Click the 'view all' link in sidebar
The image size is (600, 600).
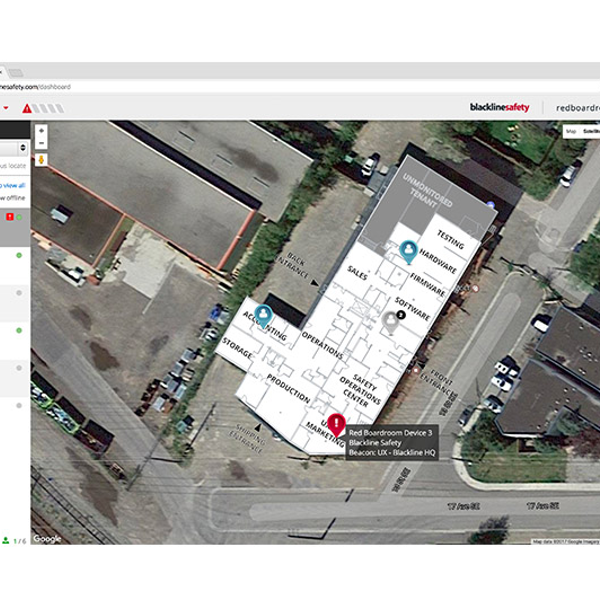click(x=14, y=186)
